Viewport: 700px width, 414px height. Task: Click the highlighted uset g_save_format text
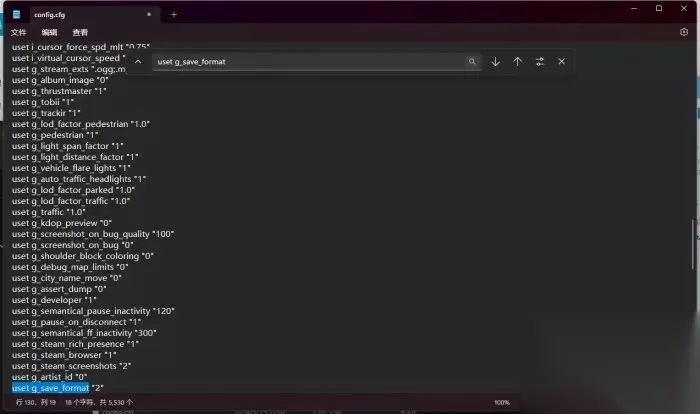(x=50, y=388)
